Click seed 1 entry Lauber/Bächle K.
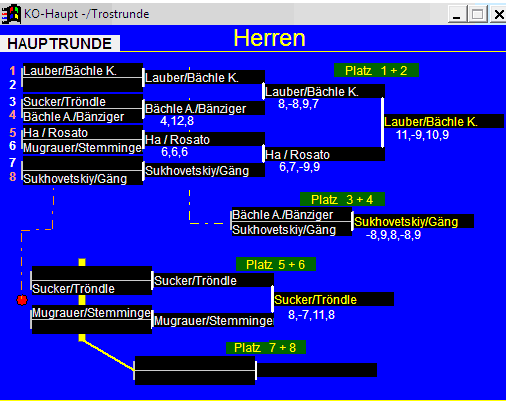Image resolution: width=506 pixels, height=401 pixels. click(83, 71)
